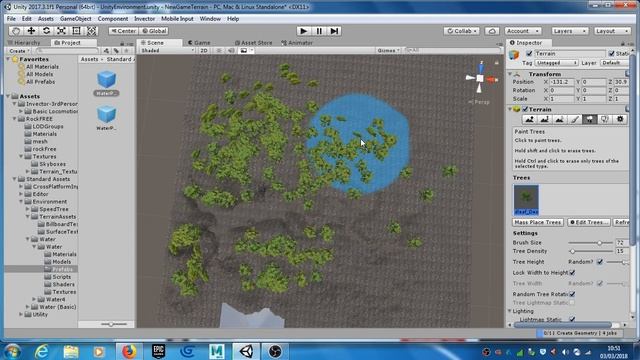
Task: Select Paint Details terrain tool
Action: (x=605, y=119)
